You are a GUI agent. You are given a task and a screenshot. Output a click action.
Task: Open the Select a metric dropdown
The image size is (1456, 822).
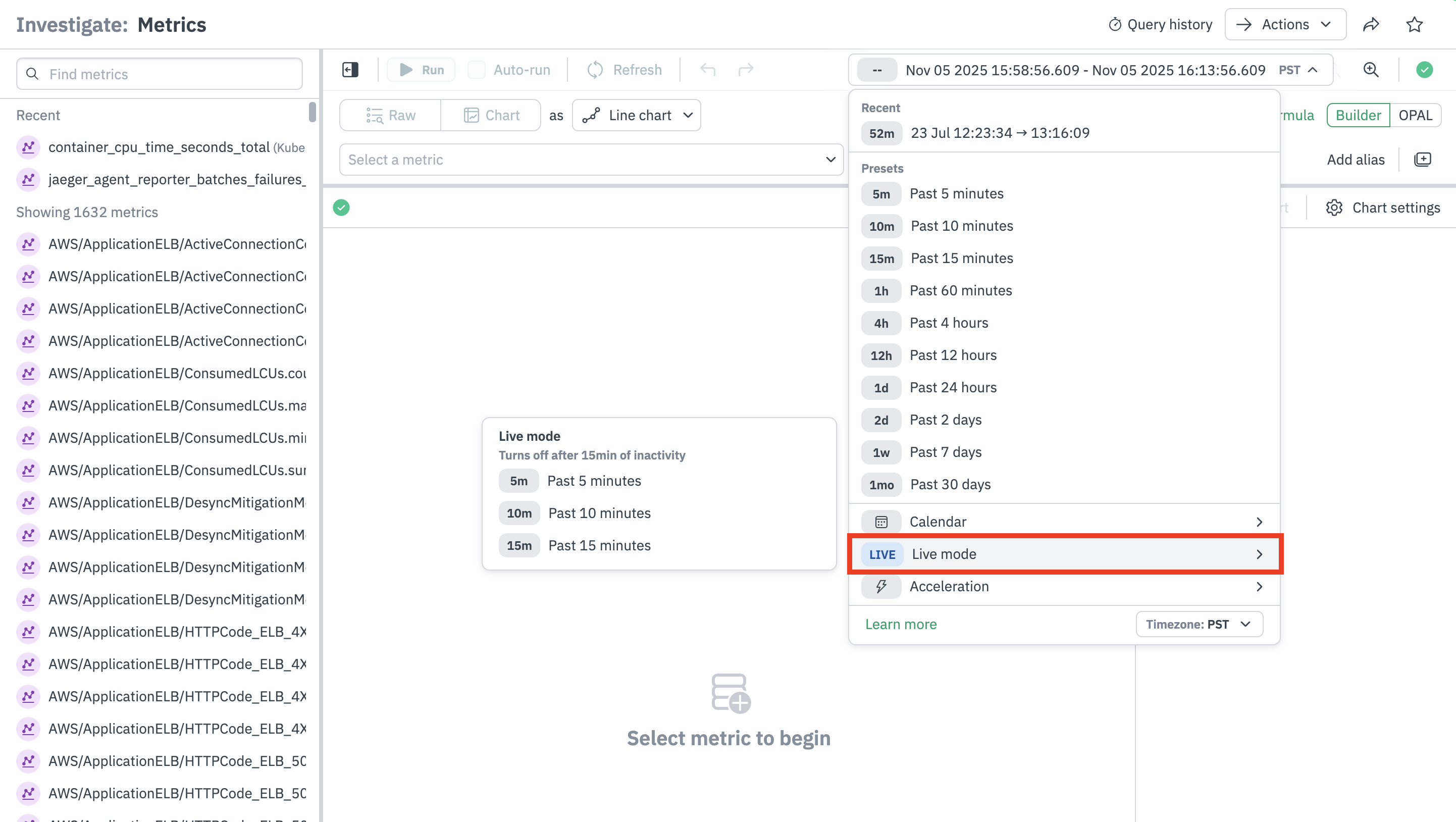coord(591,160)
